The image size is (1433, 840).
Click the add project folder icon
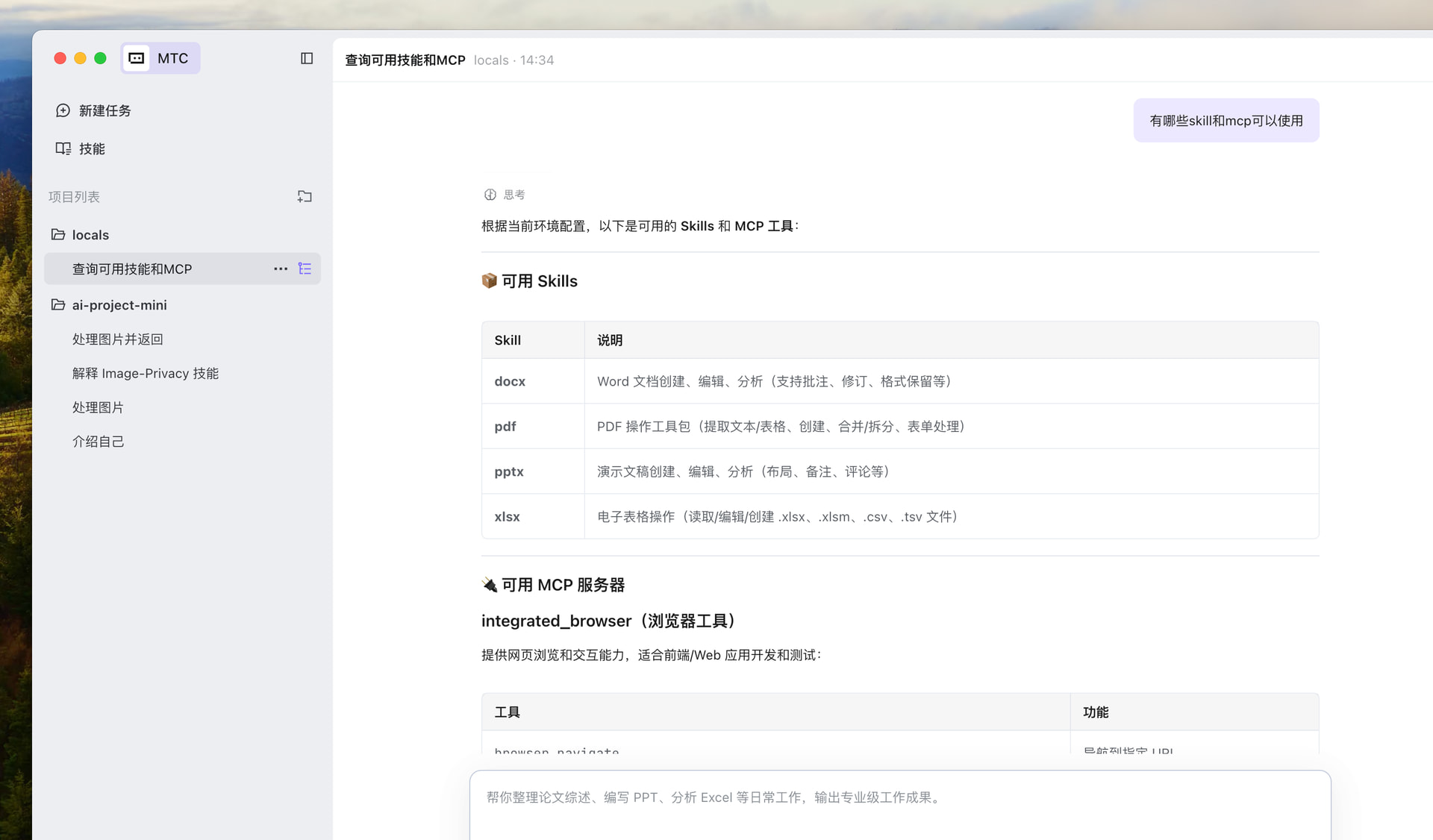305,197
